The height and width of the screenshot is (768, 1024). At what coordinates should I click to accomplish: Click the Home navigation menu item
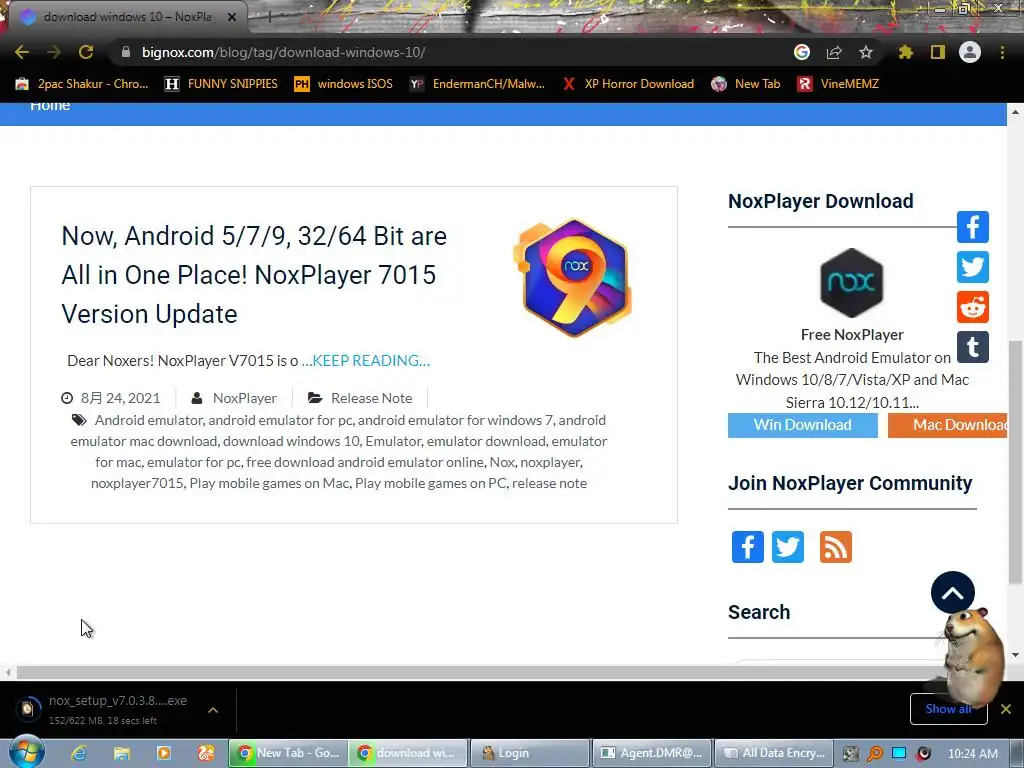[50, 106]
